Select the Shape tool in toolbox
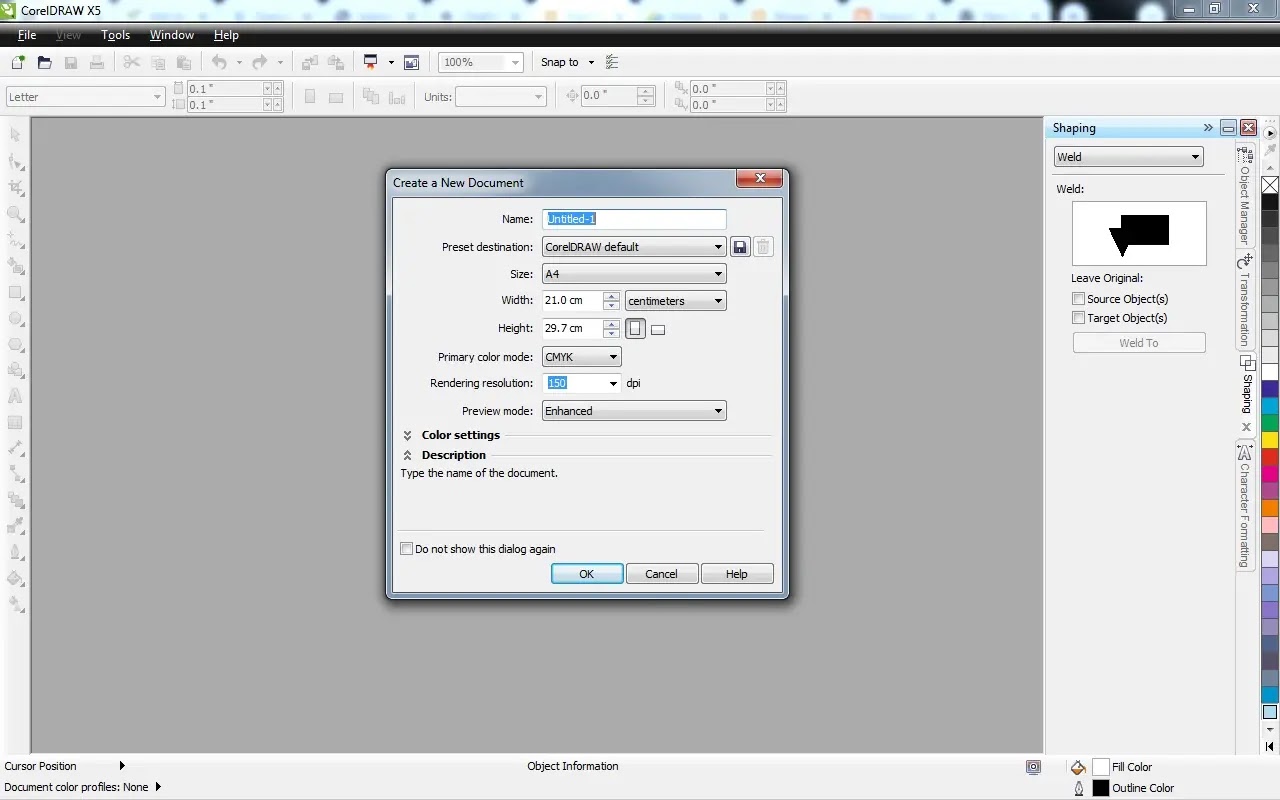1280x800 pixels. click(15, 162)
